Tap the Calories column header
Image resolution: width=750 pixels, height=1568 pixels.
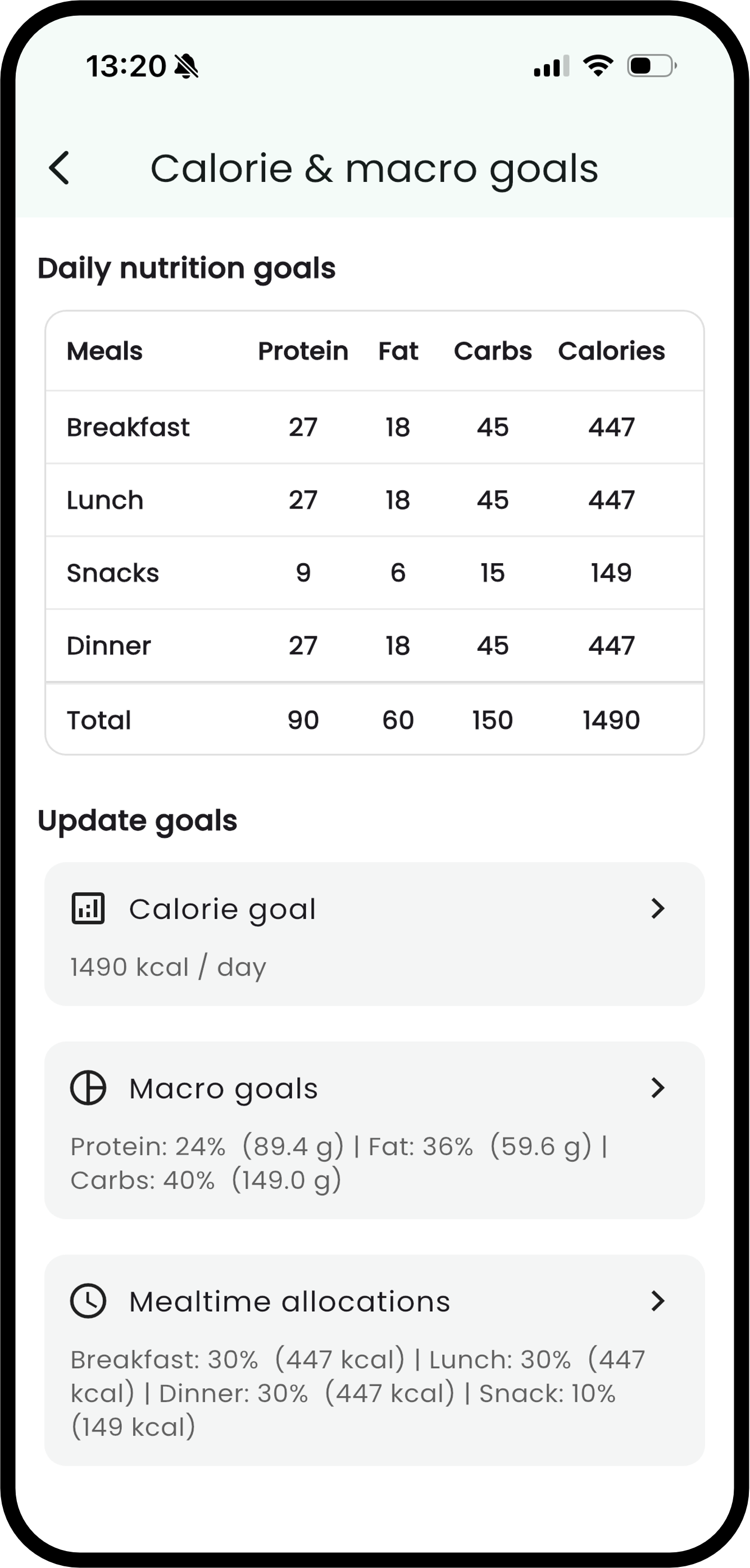point(611,351)
